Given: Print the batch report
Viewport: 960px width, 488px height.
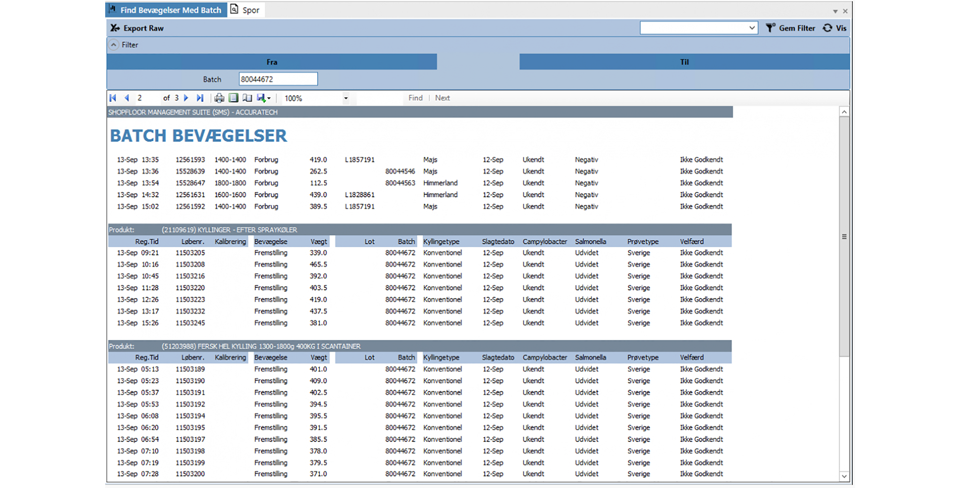Looking at the screenshot, I should (219, 98).
